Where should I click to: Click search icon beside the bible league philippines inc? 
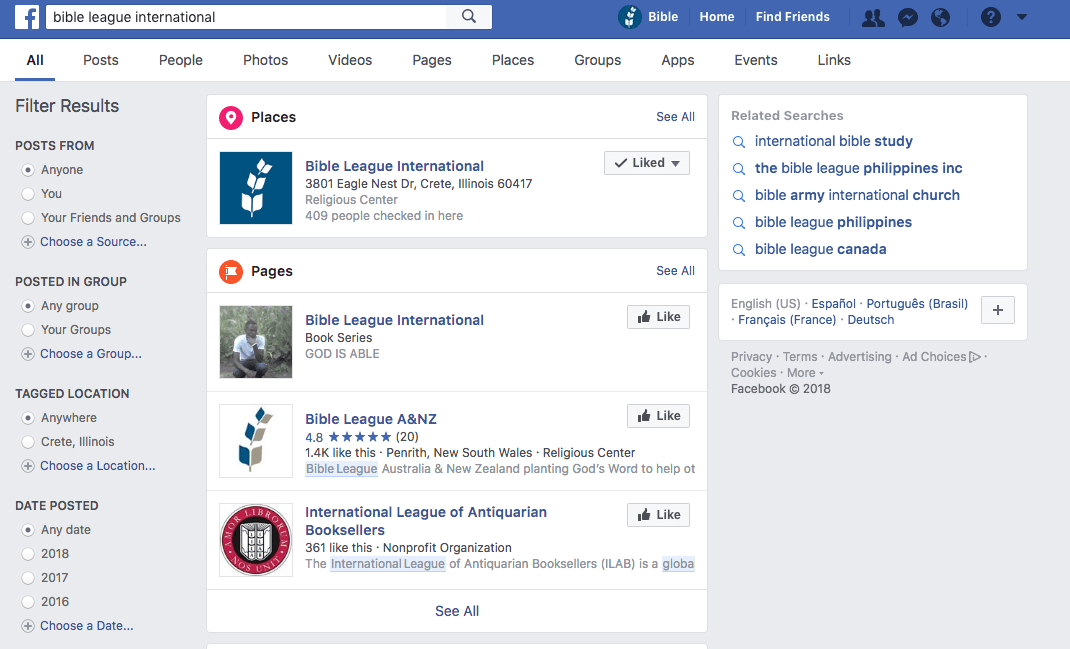click(738, 169)
